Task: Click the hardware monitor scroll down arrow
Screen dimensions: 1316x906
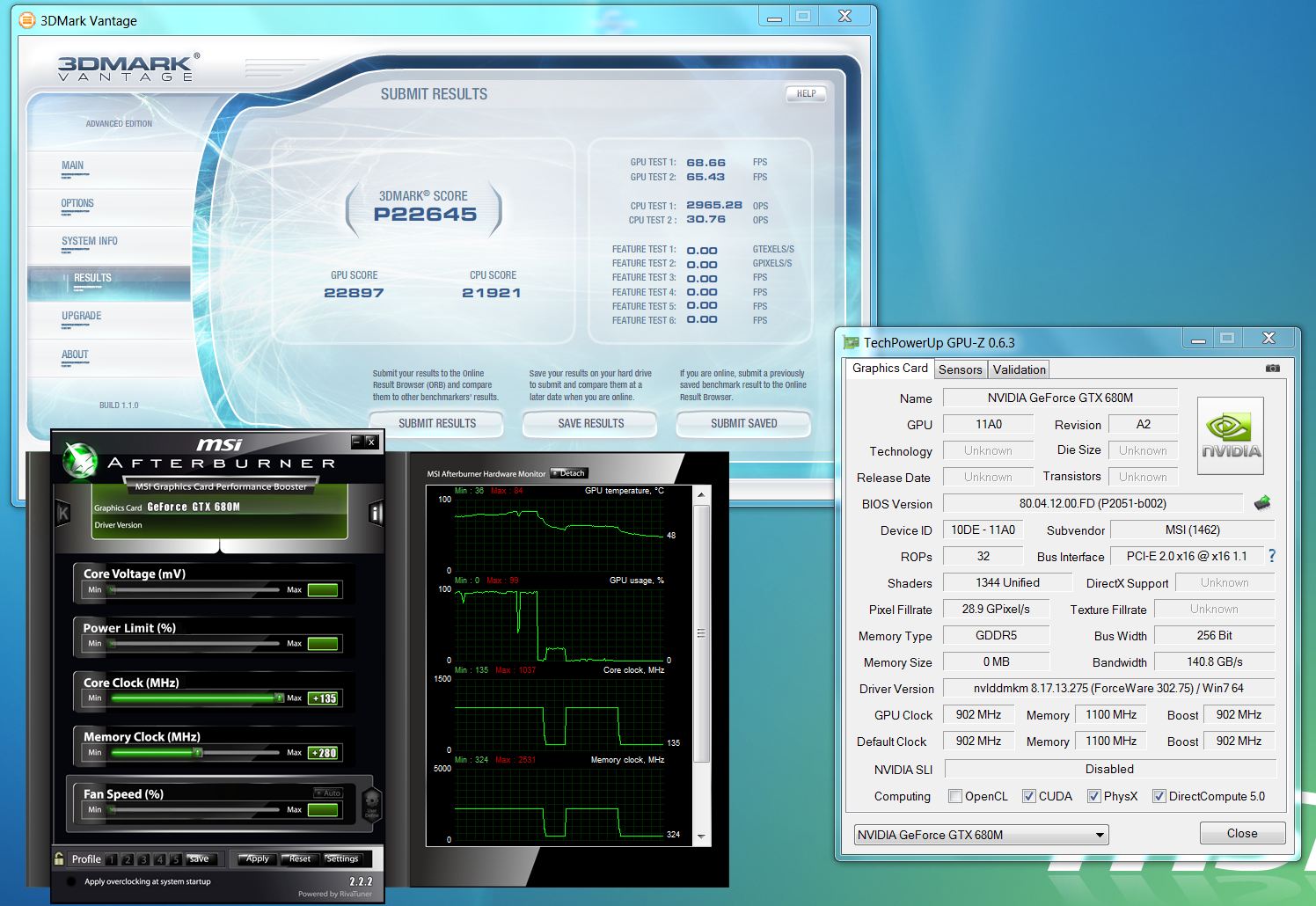Action: [x=701, y=837]
